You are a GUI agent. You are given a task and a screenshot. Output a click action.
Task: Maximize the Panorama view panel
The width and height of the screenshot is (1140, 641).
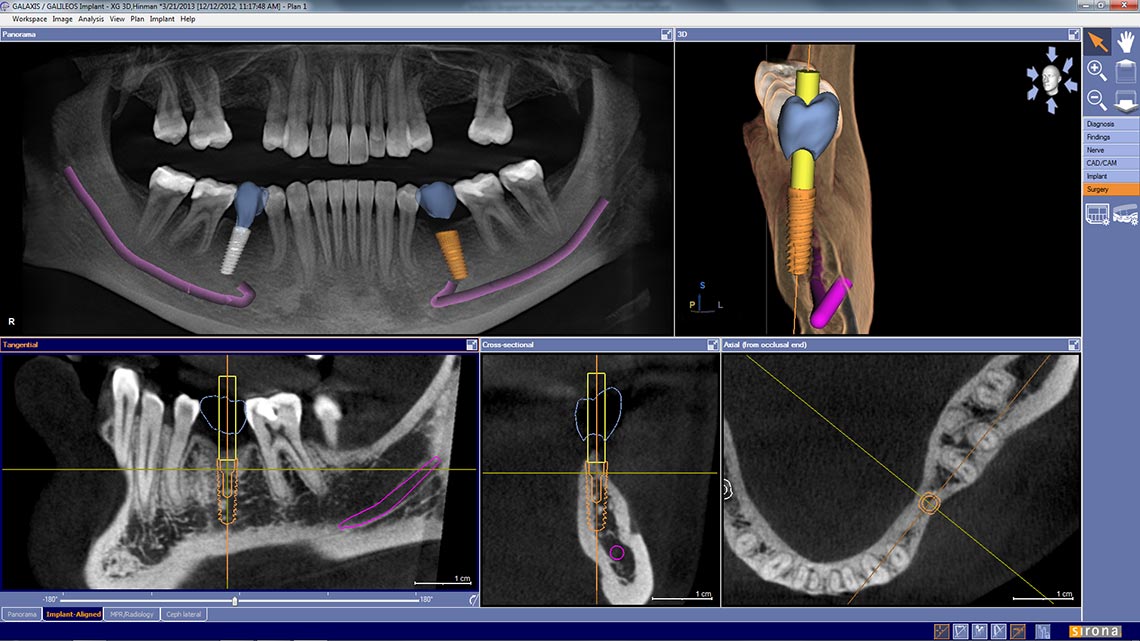pyautogui.click(x=667, y=34)
